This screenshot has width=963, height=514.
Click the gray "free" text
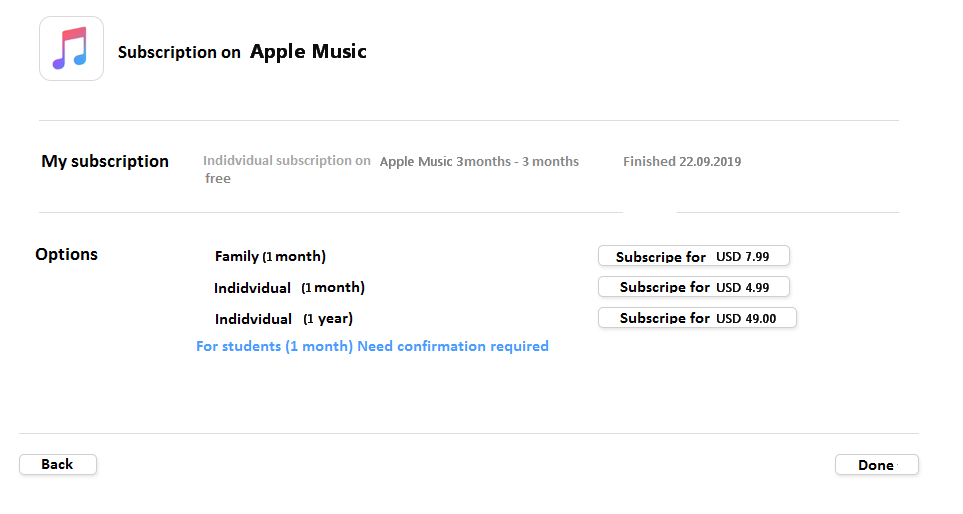(218, 179)
